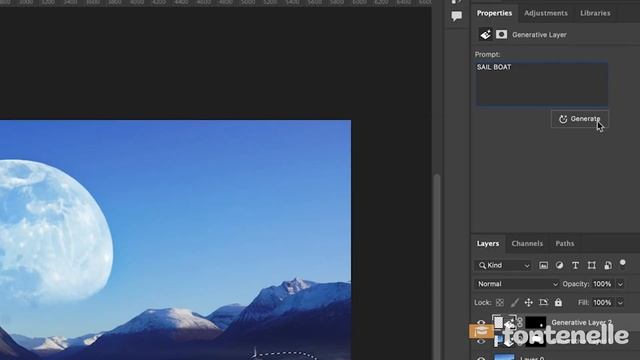Viewport: 640px width, 360px height.
Task: Filter layers by pixel layers icon
Action: 543,265
